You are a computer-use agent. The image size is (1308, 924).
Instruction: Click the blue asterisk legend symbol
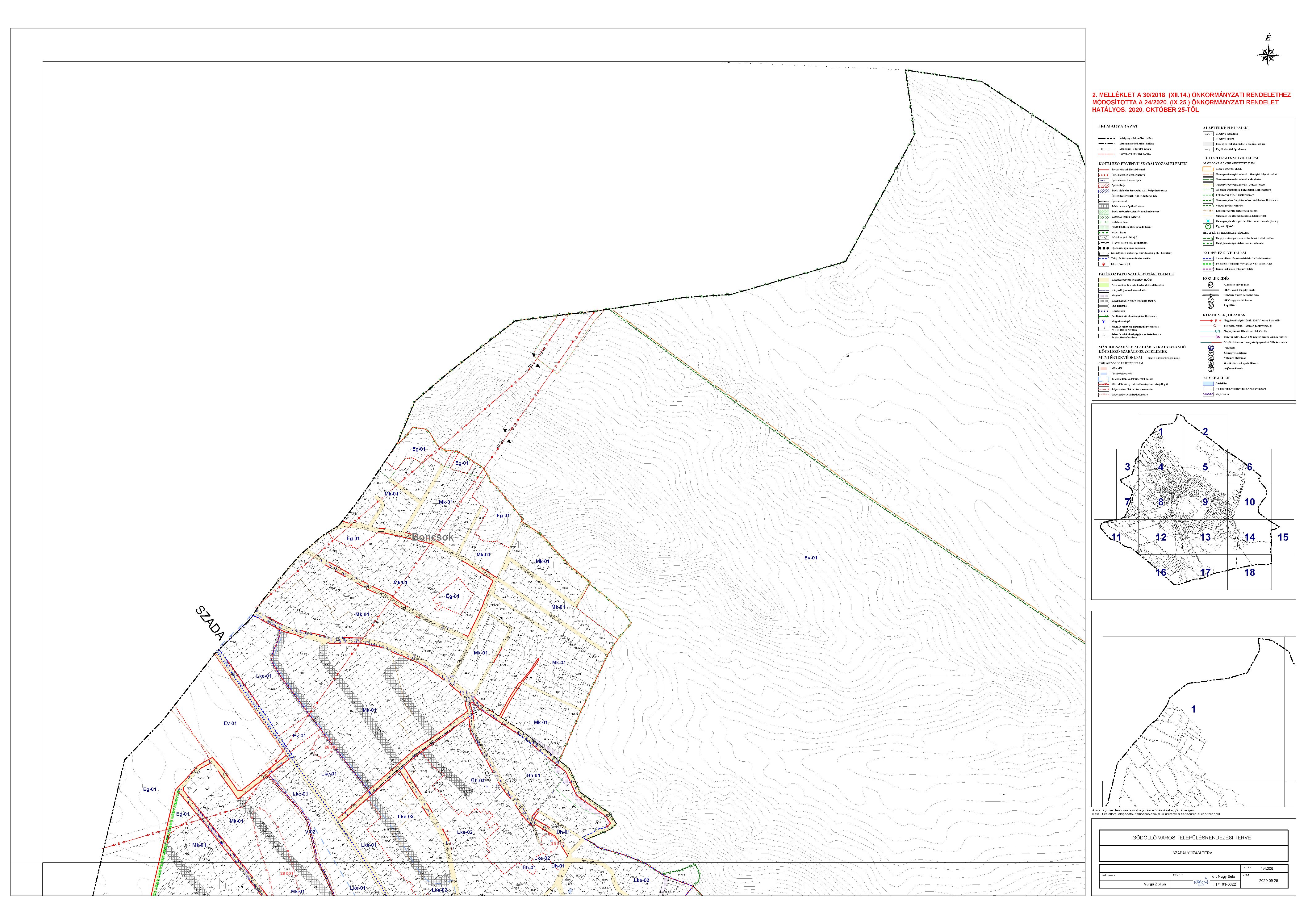1104,321
